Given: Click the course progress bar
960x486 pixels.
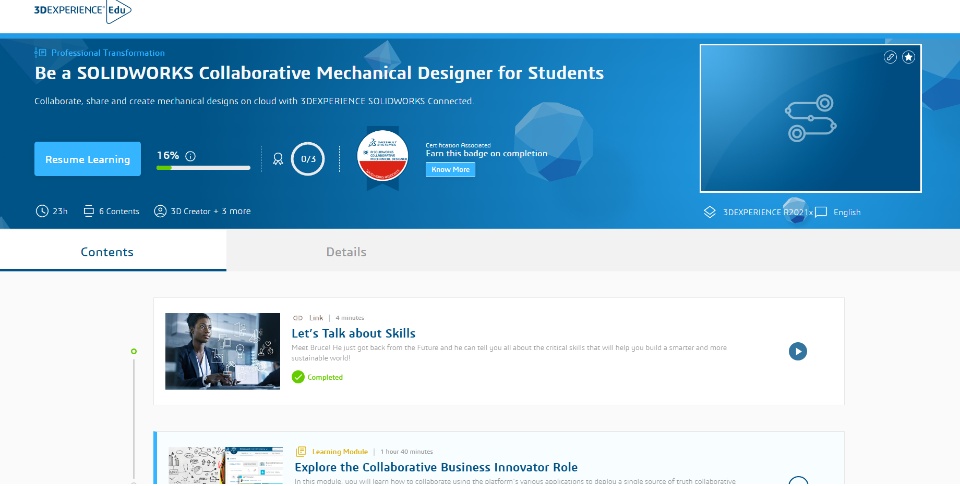Looking at the screenshot, I should coord(204,168).
